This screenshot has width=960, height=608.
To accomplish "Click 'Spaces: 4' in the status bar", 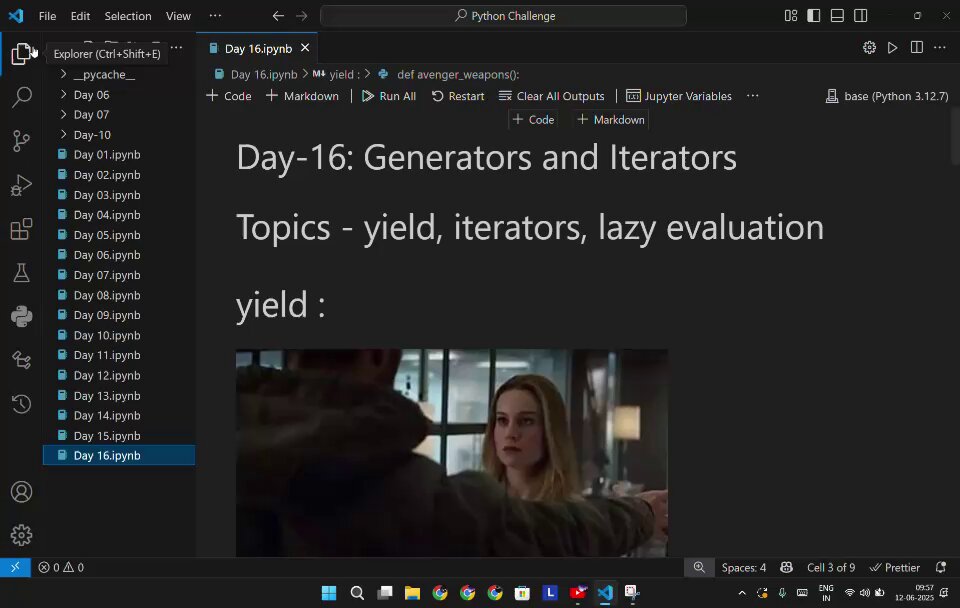I will pyautogui.click(x=743, y=568).
